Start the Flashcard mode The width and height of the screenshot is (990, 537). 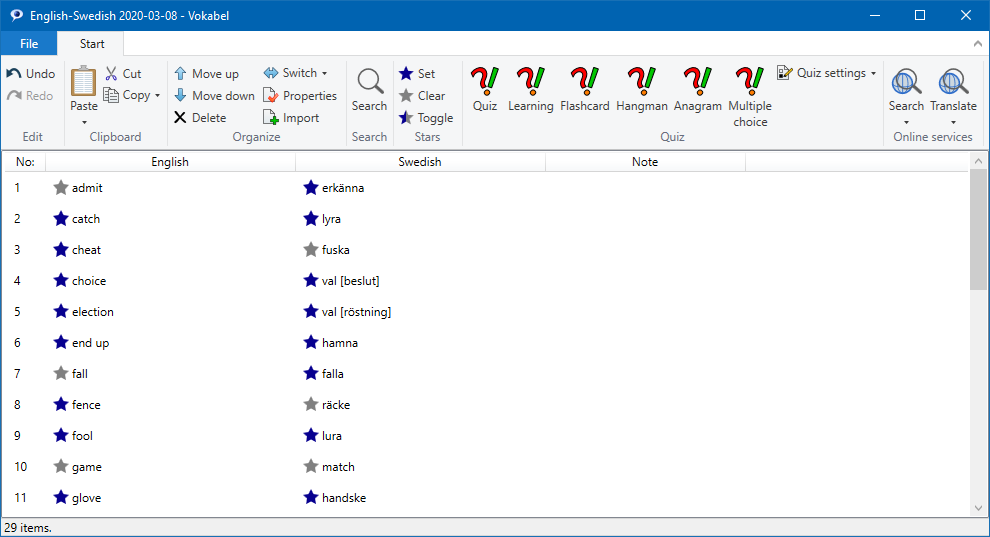pos(585,90)
